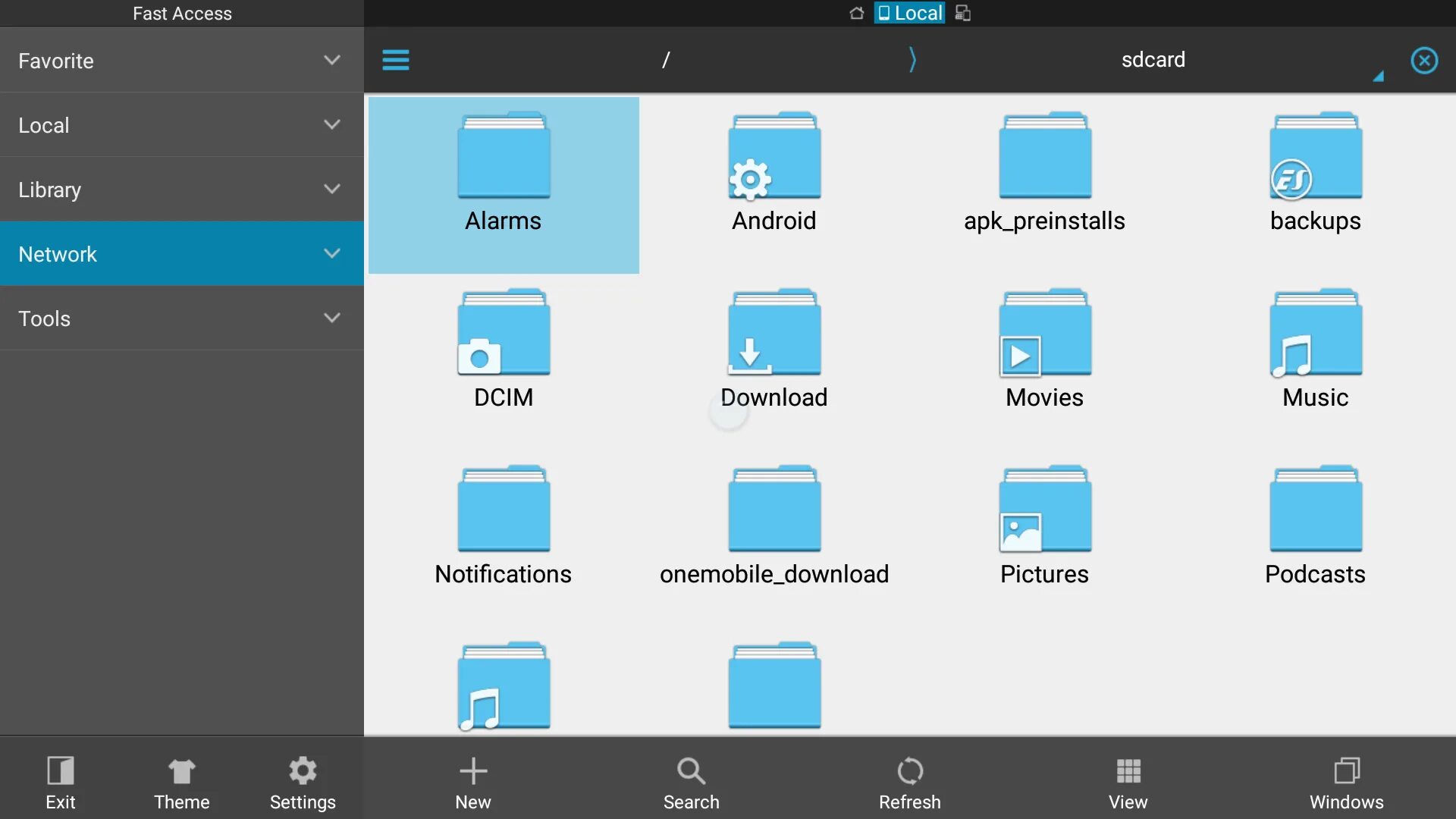Open the Settings gear
Image resolution: width=1456 pixels, height=819 pixels.
(x=303, y=783)
